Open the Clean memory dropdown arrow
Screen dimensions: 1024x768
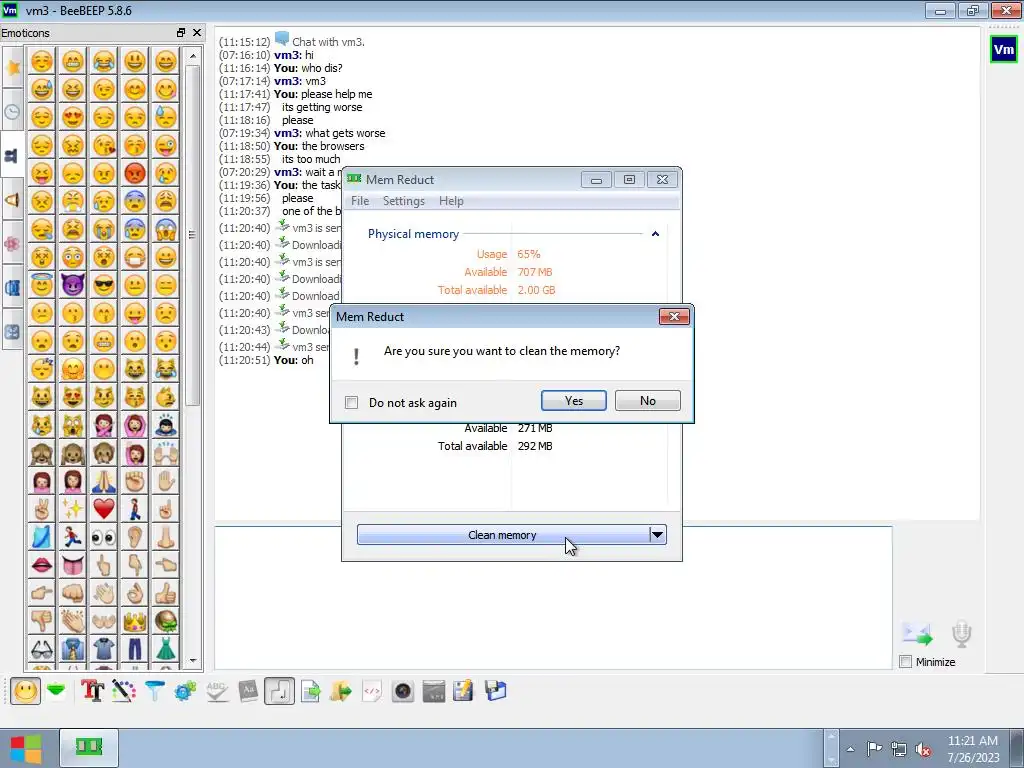pyautogui.click(x=658, y=535)
